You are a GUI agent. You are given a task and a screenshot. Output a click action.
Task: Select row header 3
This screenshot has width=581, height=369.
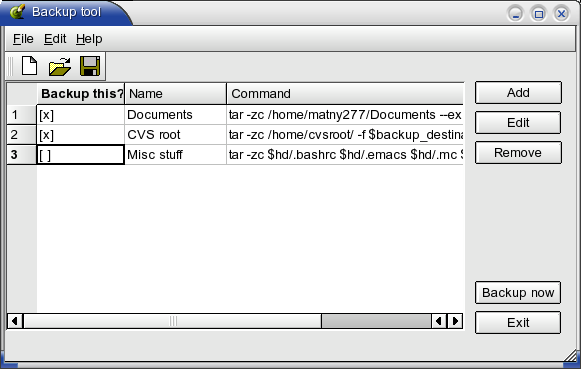pos(22,154)
